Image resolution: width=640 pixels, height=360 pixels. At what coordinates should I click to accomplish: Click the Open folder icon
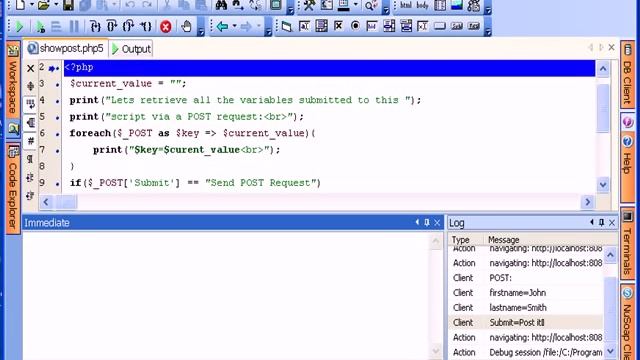point(44,5)
